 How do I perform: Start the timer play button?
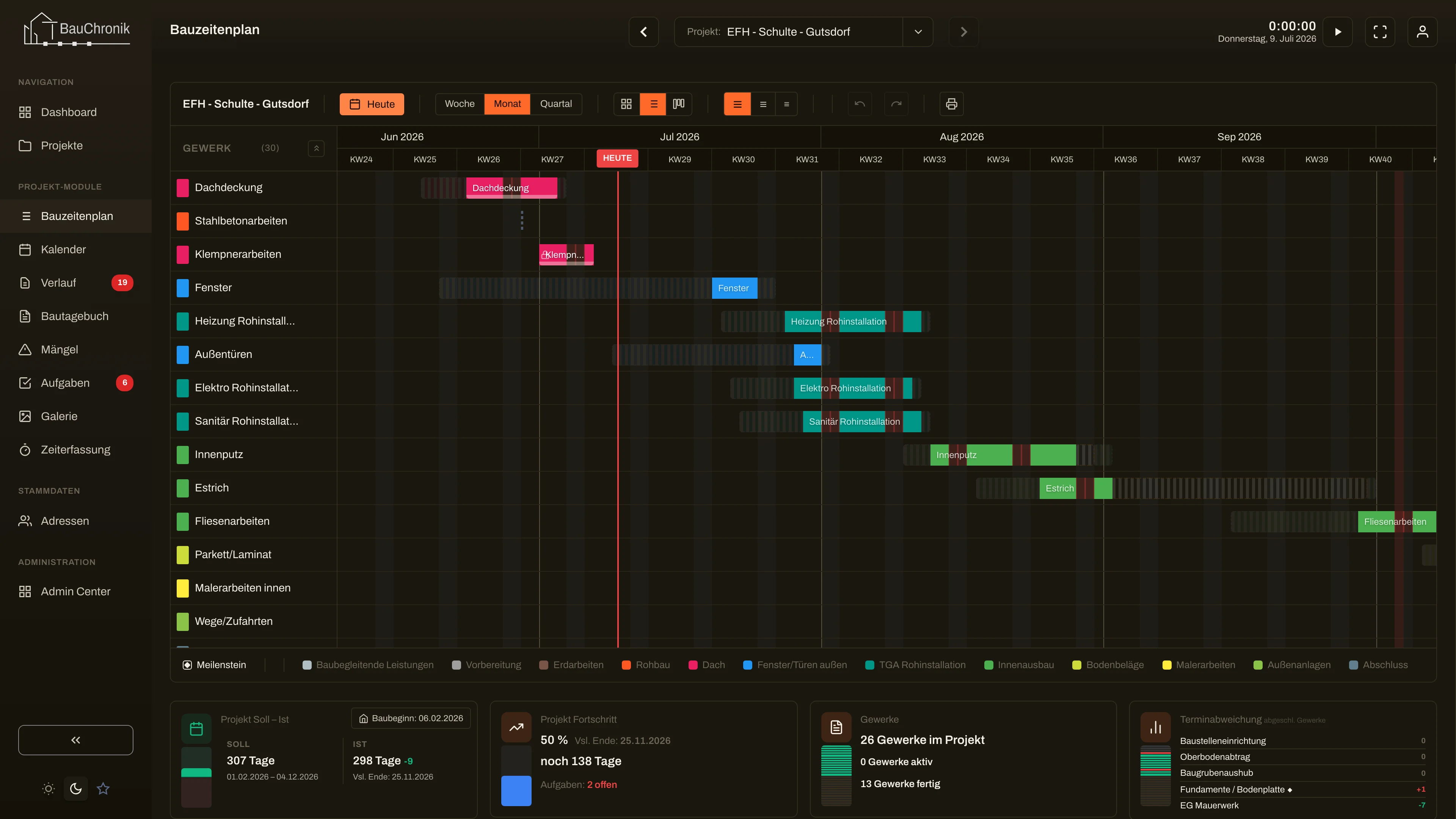tap(1337, 31)
